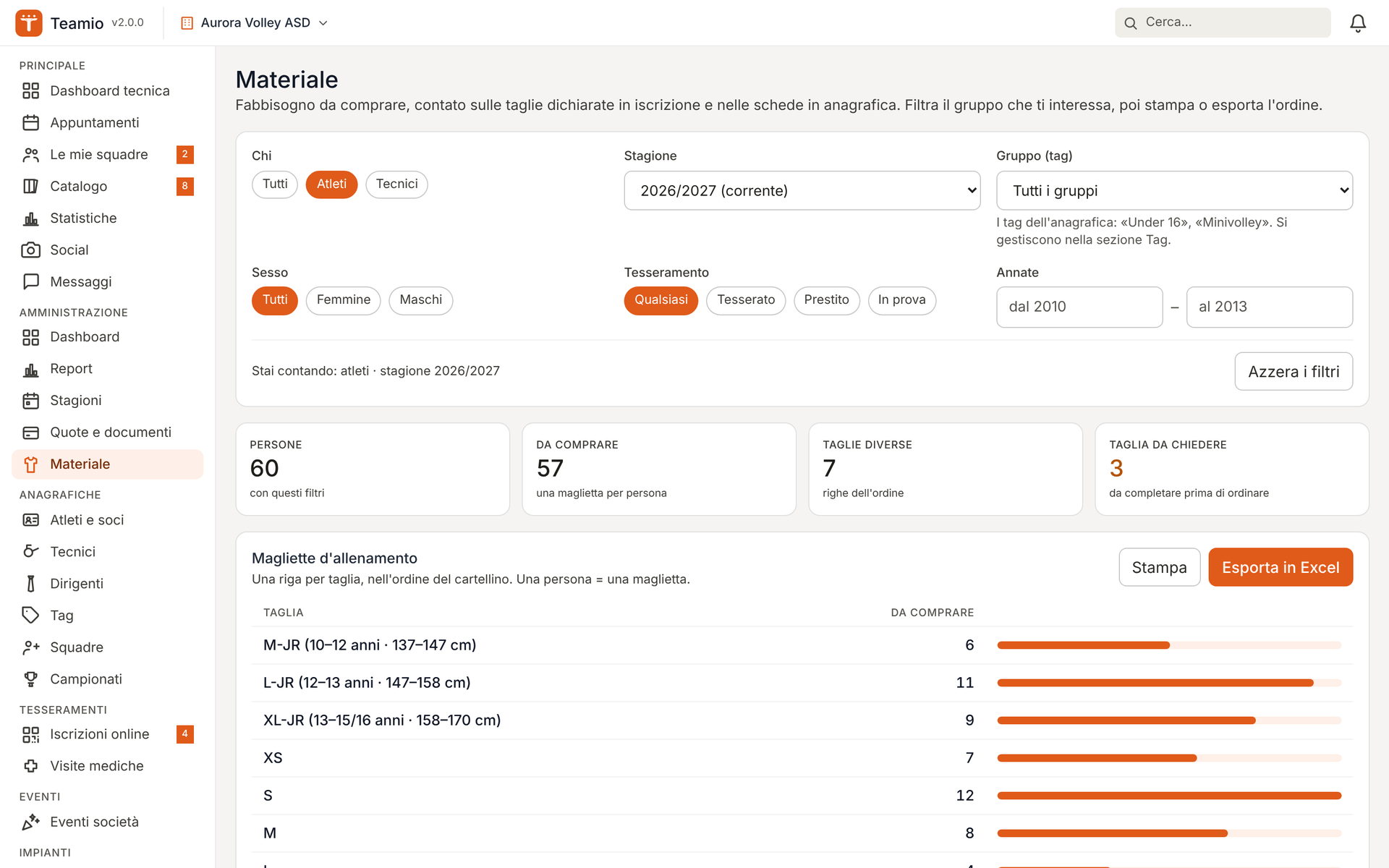Screen dimensions: 1389x868
Task: Filter by Maschi
Action: pos(420,300)
